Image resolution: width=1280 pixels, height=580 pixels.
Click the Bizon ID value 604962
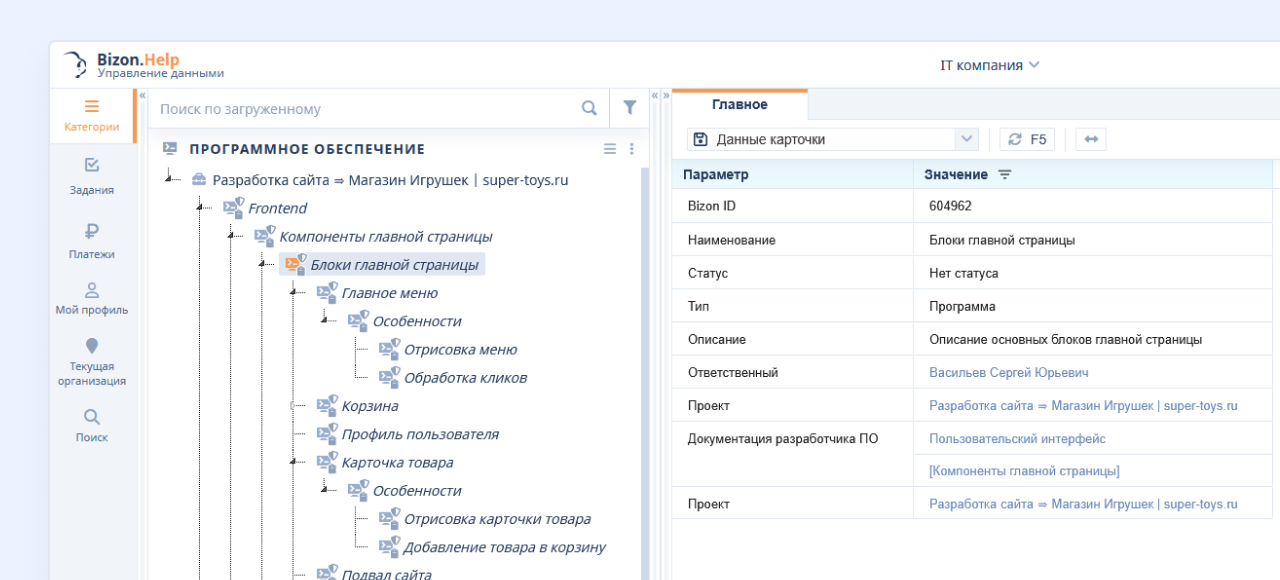coord(950,206)
